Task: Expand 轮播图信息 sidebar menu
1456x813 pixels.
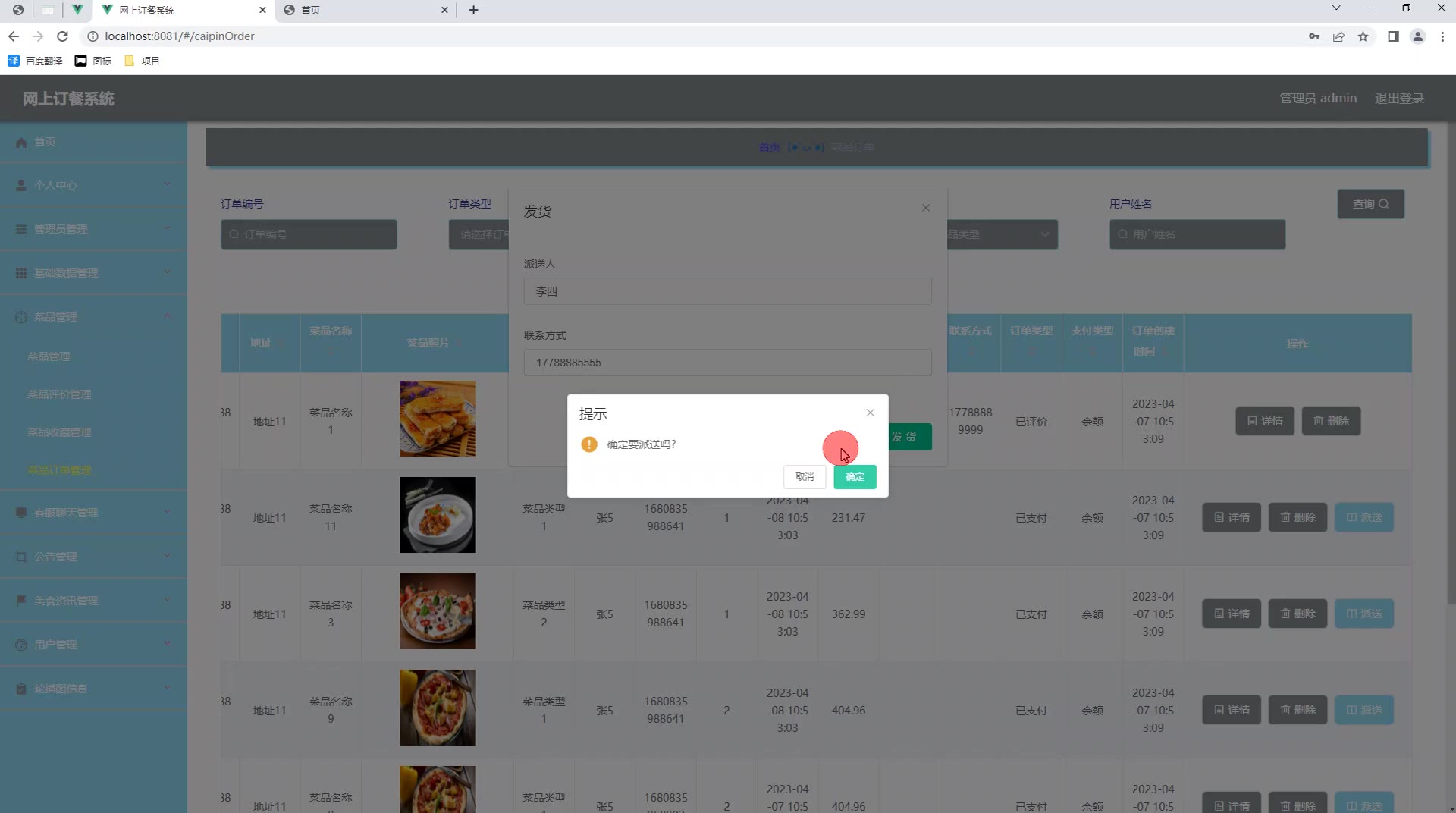Action: [93, 689]
